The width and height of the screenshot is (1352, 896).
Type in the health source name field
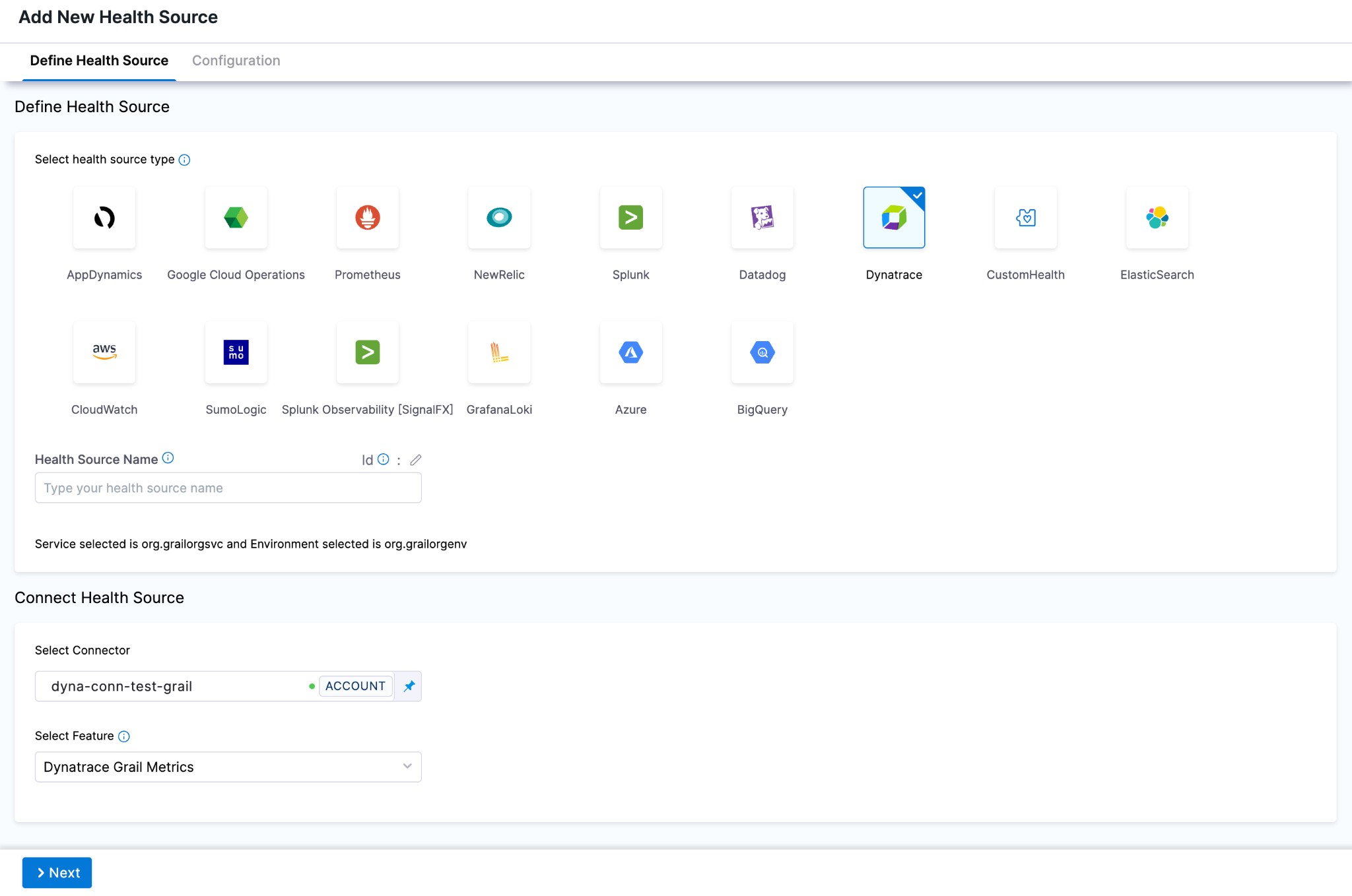click(228, 488)
